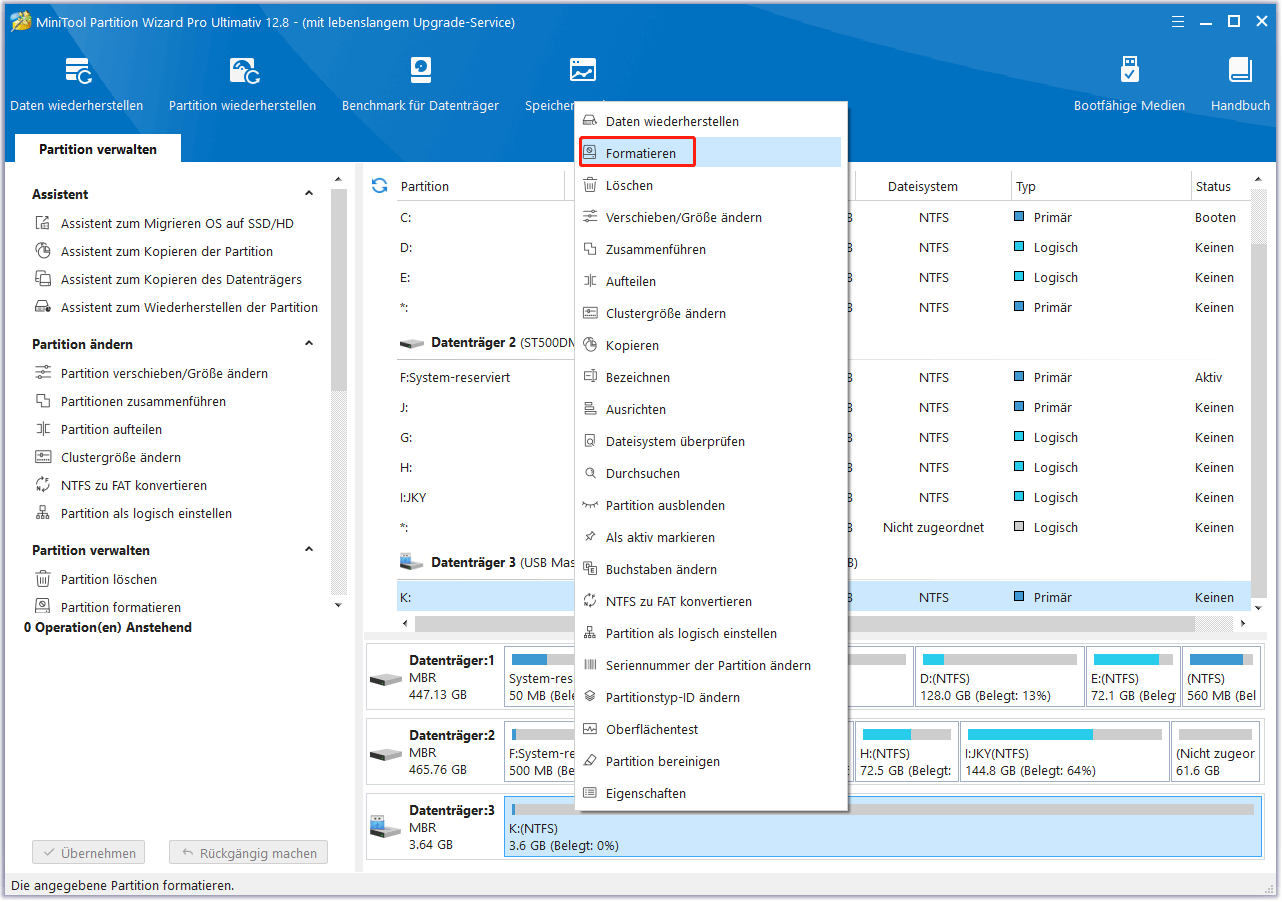Choose Formatieren from context menu
The image size is (1282, 902).
click(710, 153)
